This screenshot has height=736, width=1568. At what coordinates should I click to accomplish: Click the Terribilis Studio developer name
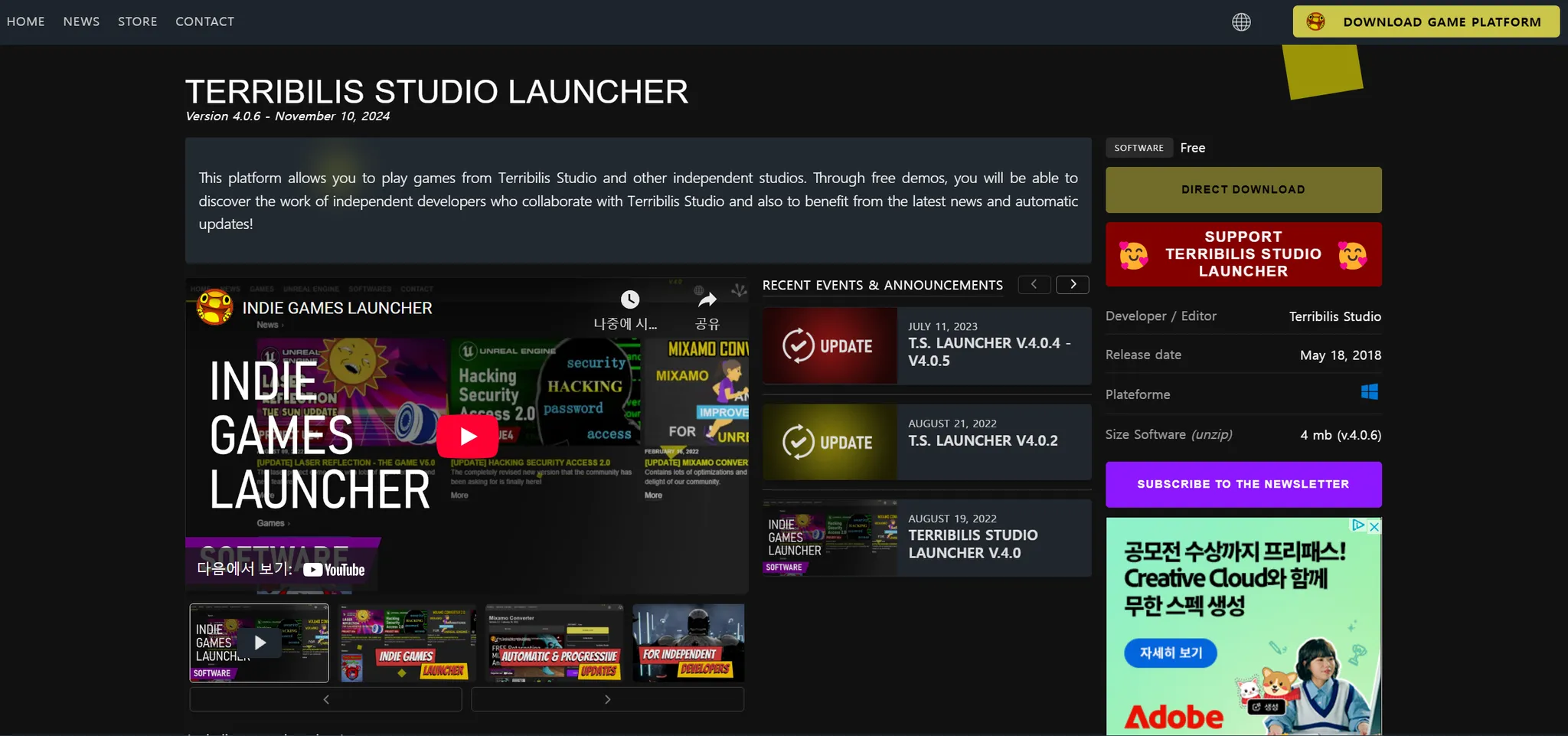1334,316
